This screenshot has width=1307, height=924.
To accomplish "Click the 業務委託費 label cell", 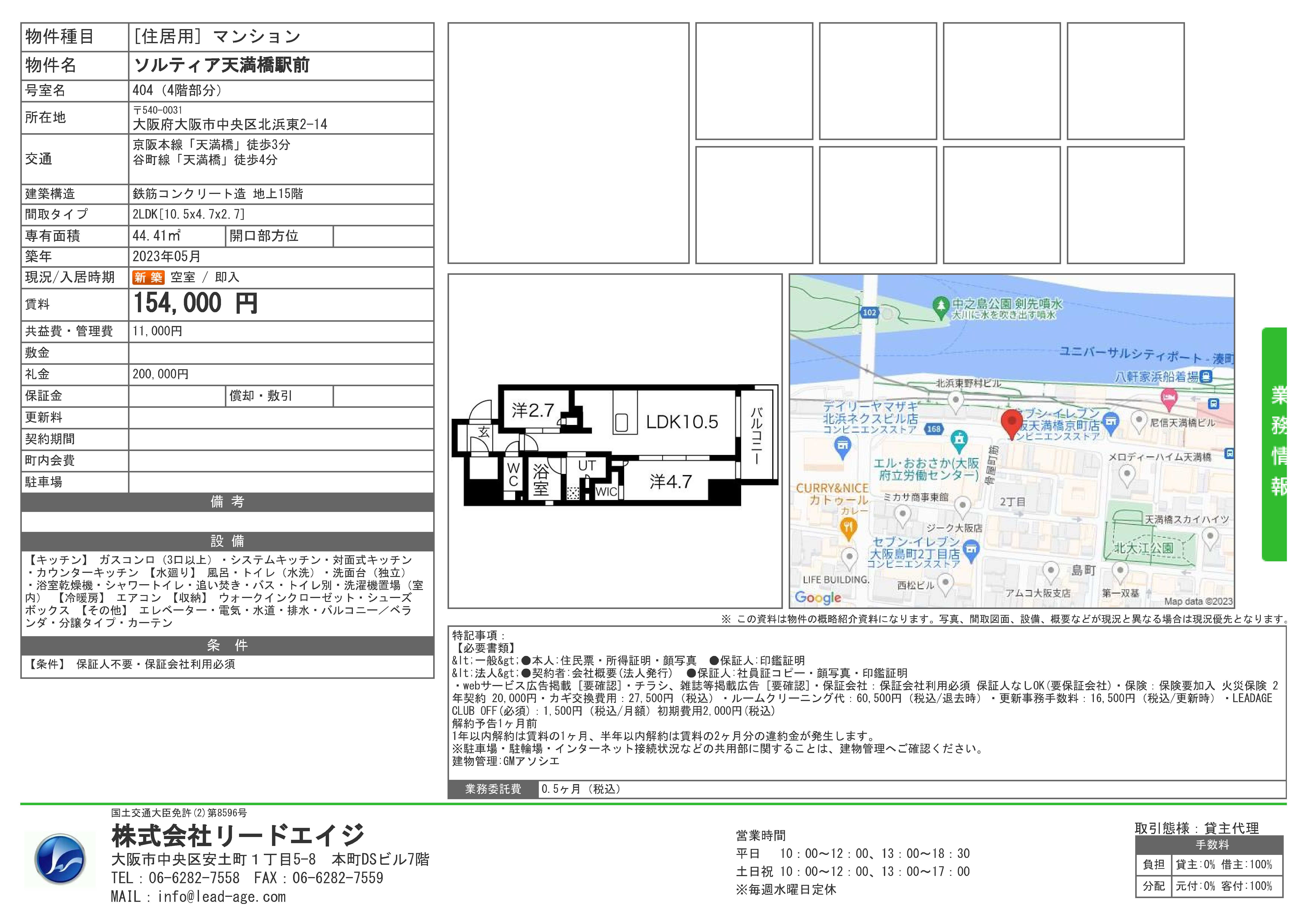I will click(493, 789).
